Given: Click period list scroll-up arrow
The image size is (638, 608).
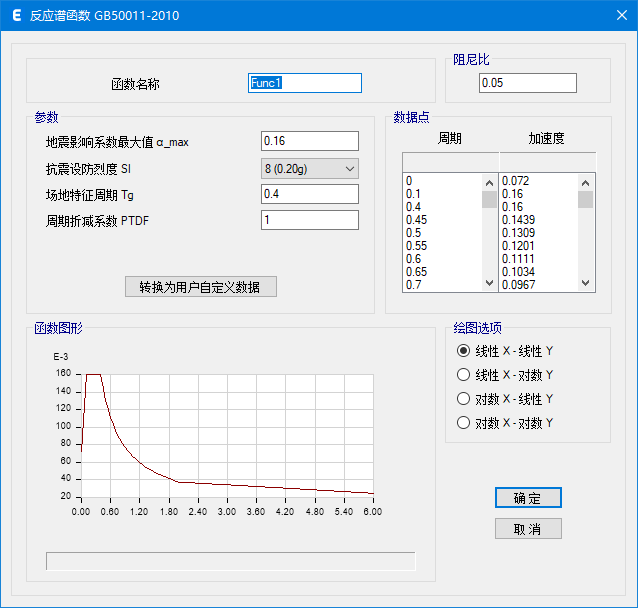Looking at the screenshot, I should coord(489,182).
